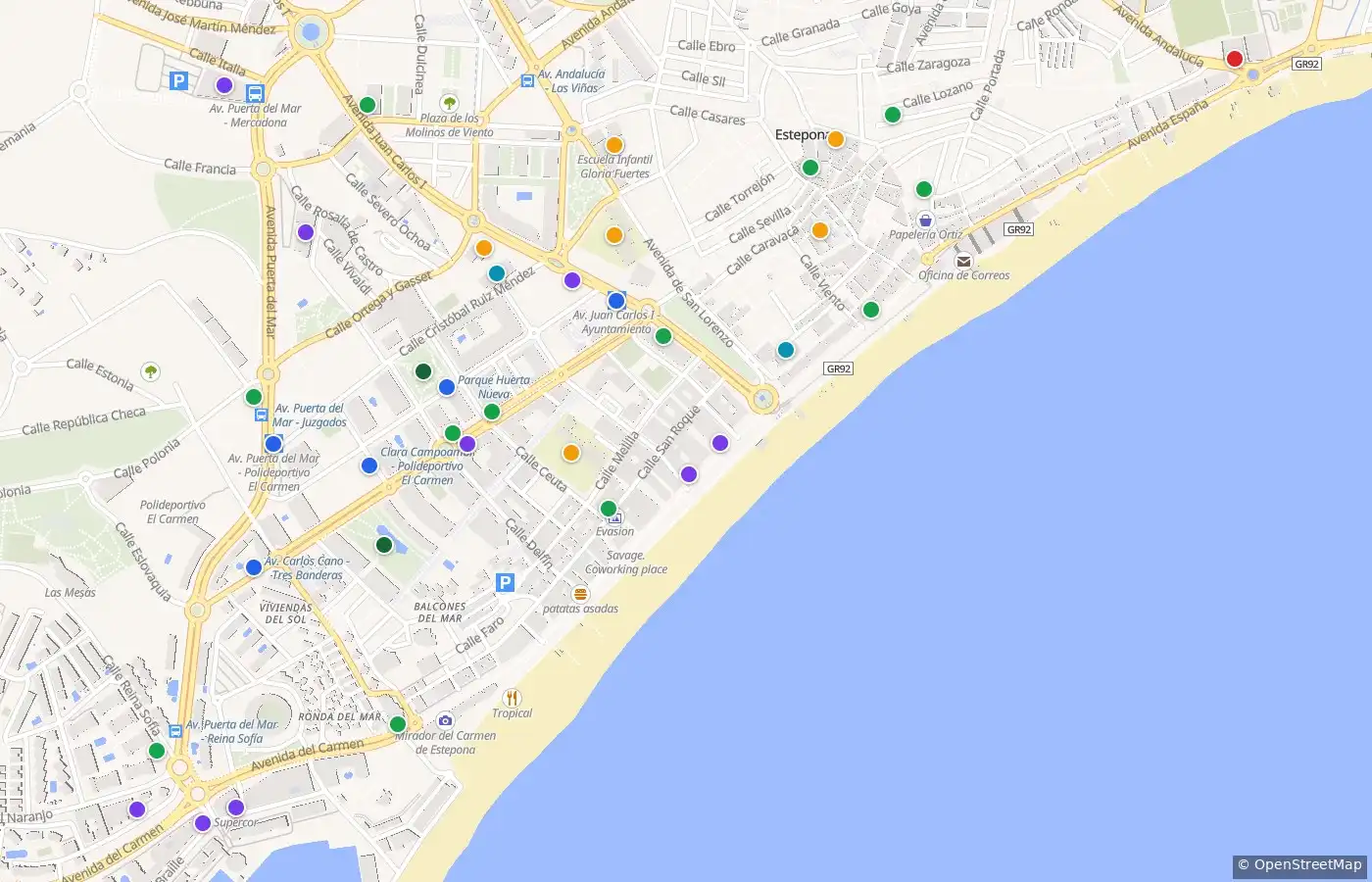Screen dimensions: 1372x882
Task: Click the Evasion place icon
Action: coord(615,517)
